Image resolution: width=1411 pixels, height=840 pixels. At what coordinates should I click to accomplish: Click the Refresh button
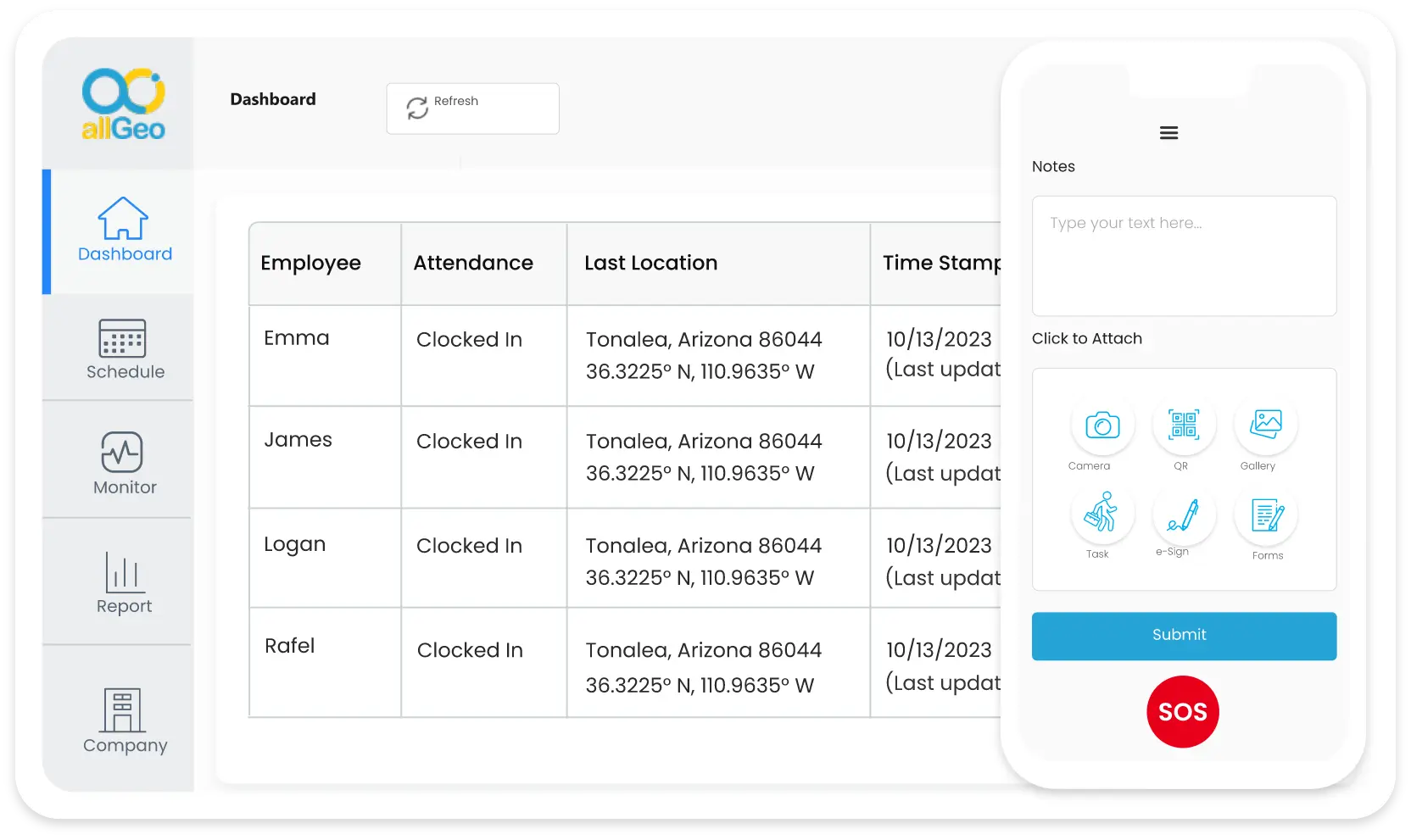click(x=473, y=108)
